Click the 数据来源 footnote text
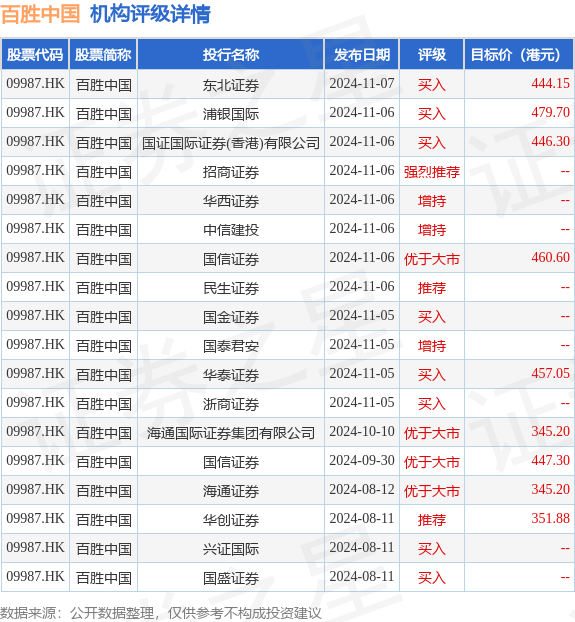 pyautogui.click(x=161, y=613)
